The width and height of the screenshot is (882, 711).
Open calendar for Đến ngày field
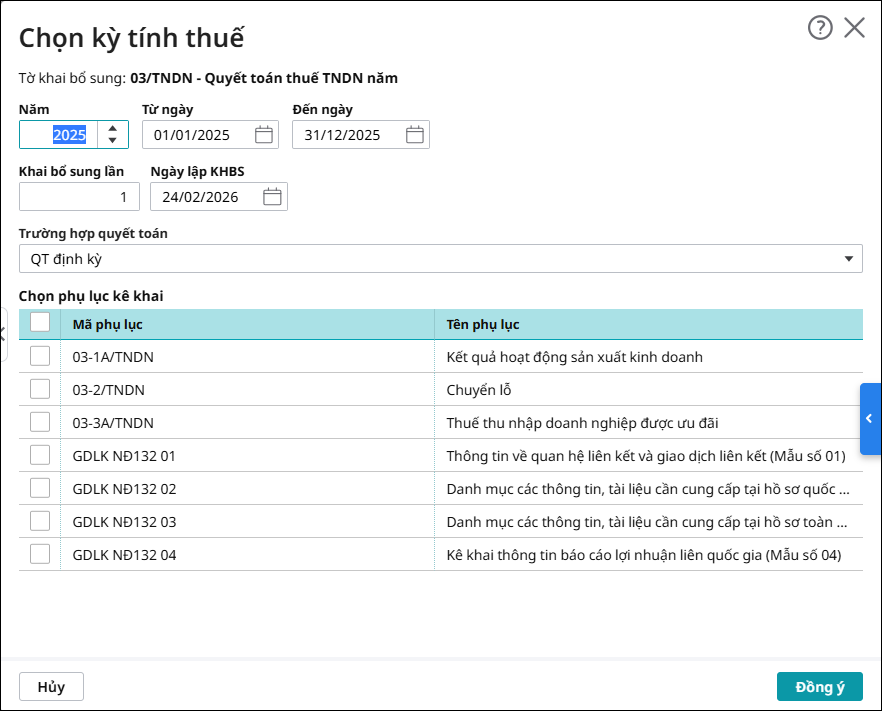(x=415, y=135)
